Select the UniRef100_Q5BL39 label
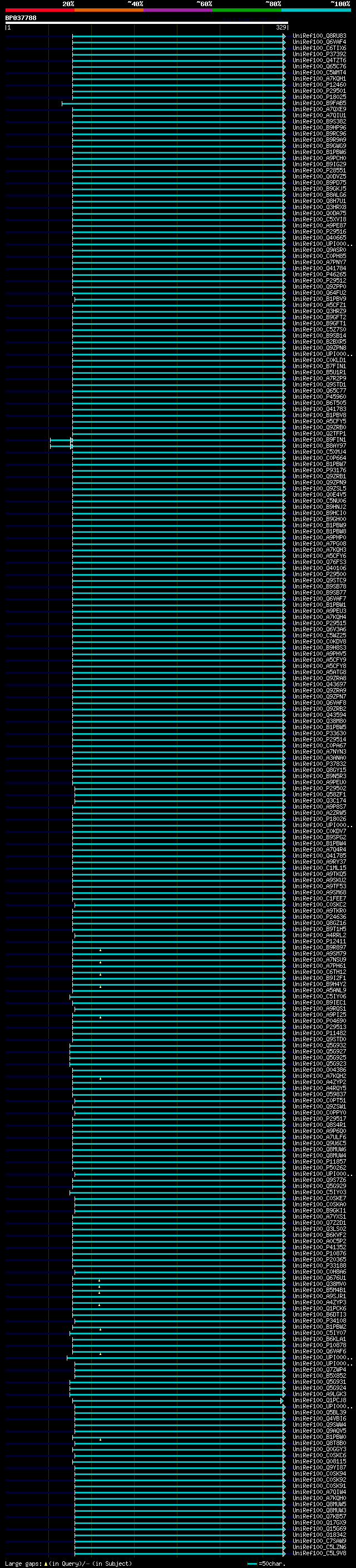The height and width of the screenshot is (1568, 356). coord(319,1412)
